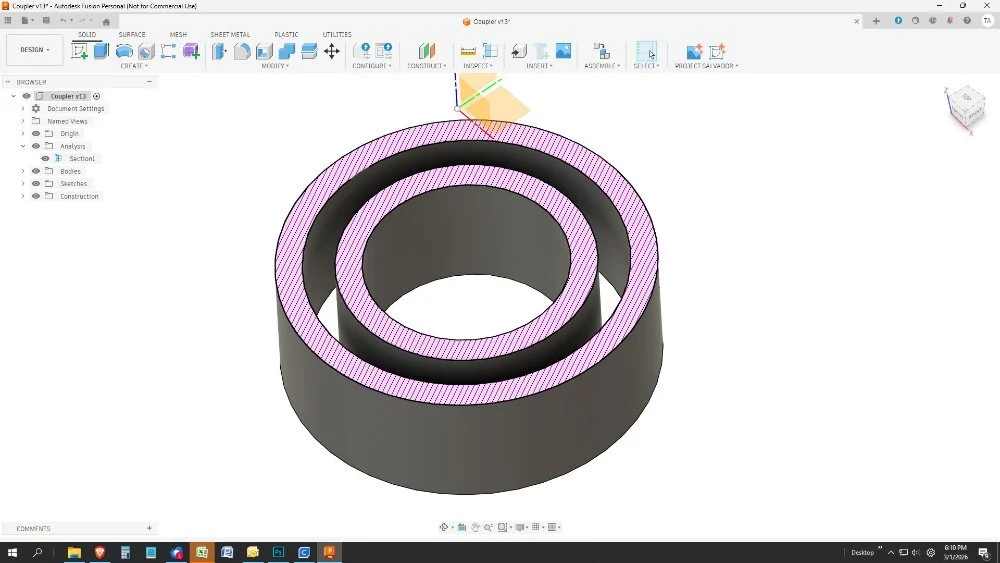Open Excel from the Windows taskbar
This screenshot has width=1000, height=563.
point(202,552)
